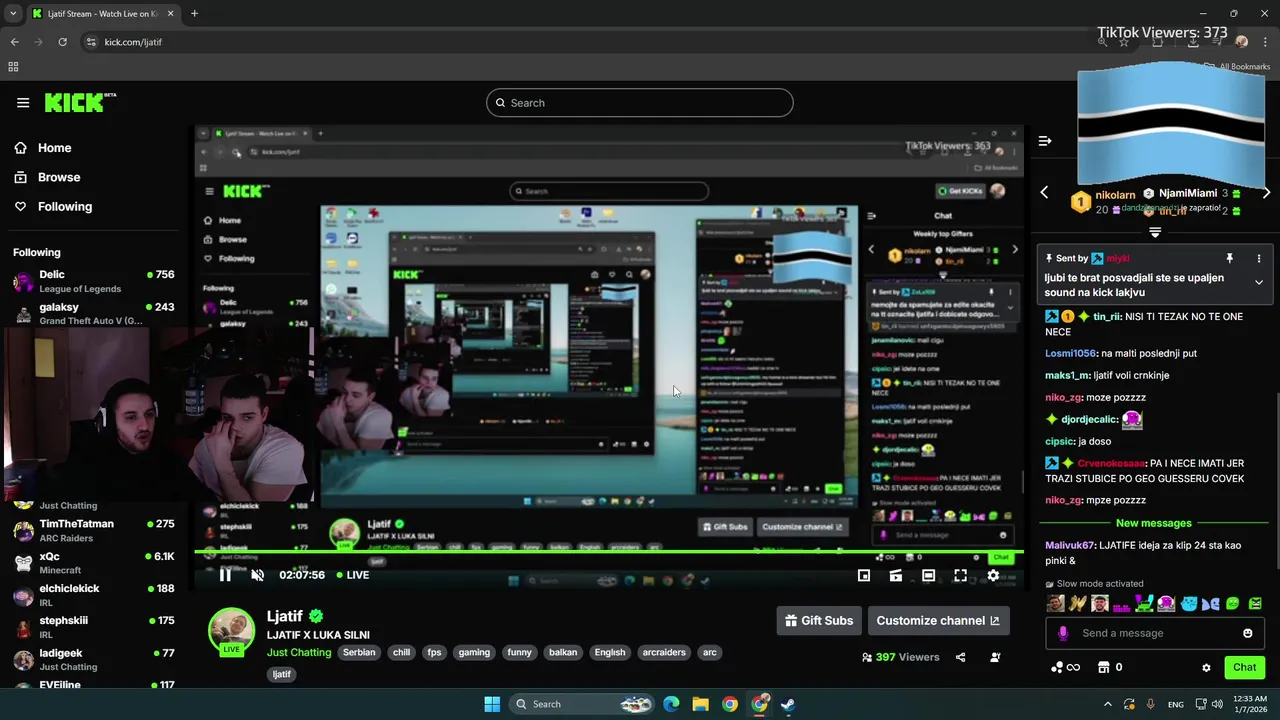Open emoji picker in chat

pyautogui.click(x=1247, y=633)
